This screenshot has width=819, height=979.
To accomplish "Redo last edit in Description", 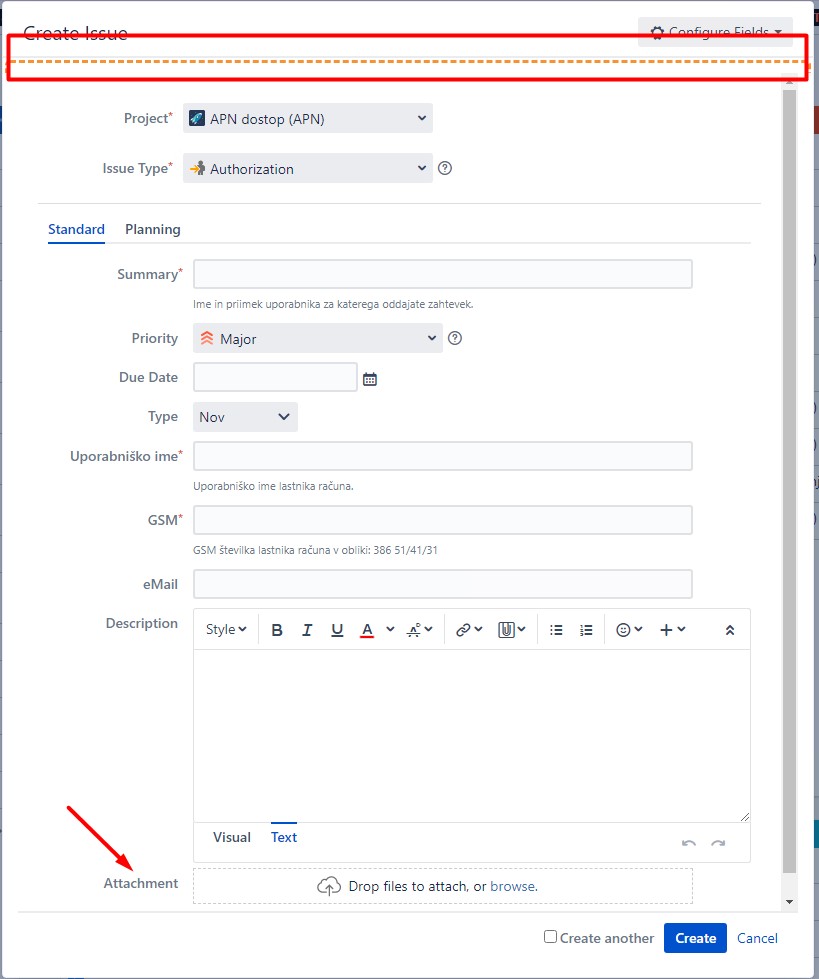I will tap(718, 843).
